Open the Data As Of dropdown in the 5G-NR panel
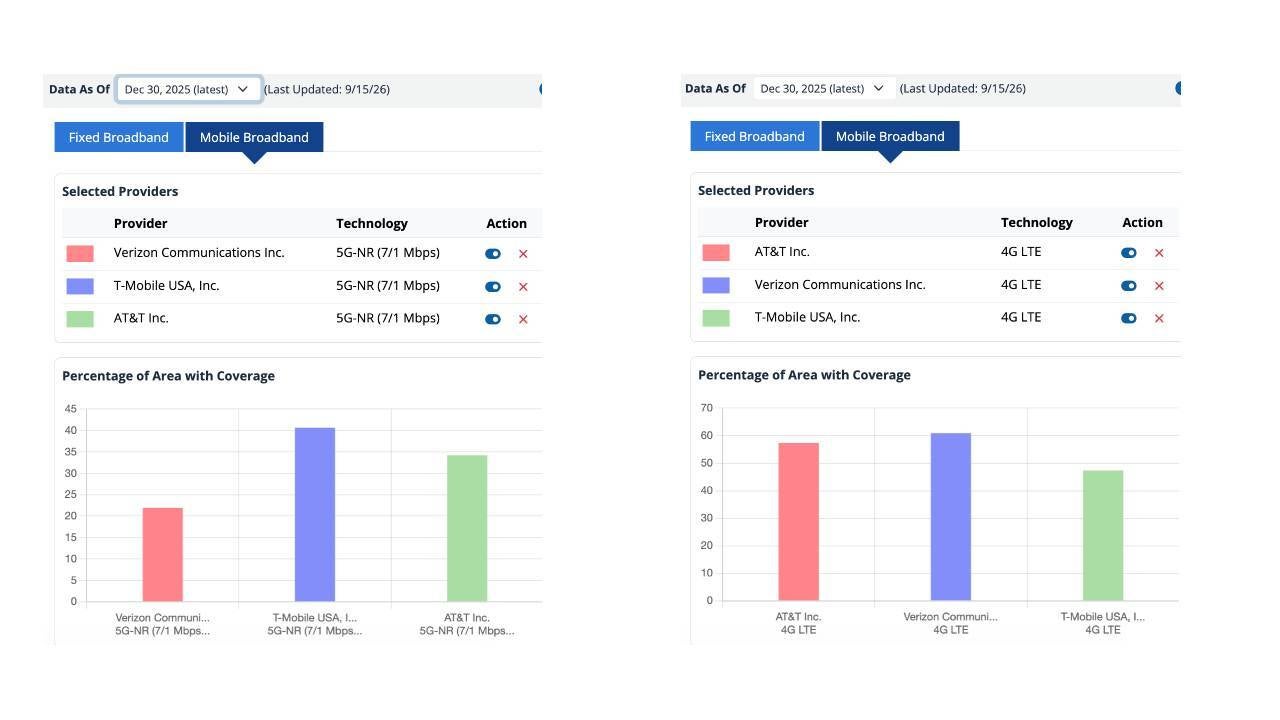This screenshot has width=1280, height=720. coord(189,89)
